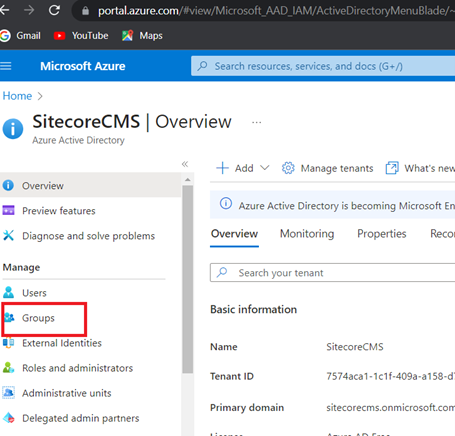Viewport: 455px width, 436px height.
Task: Click the browser address bar URL
Action: (x=276, y=11)
